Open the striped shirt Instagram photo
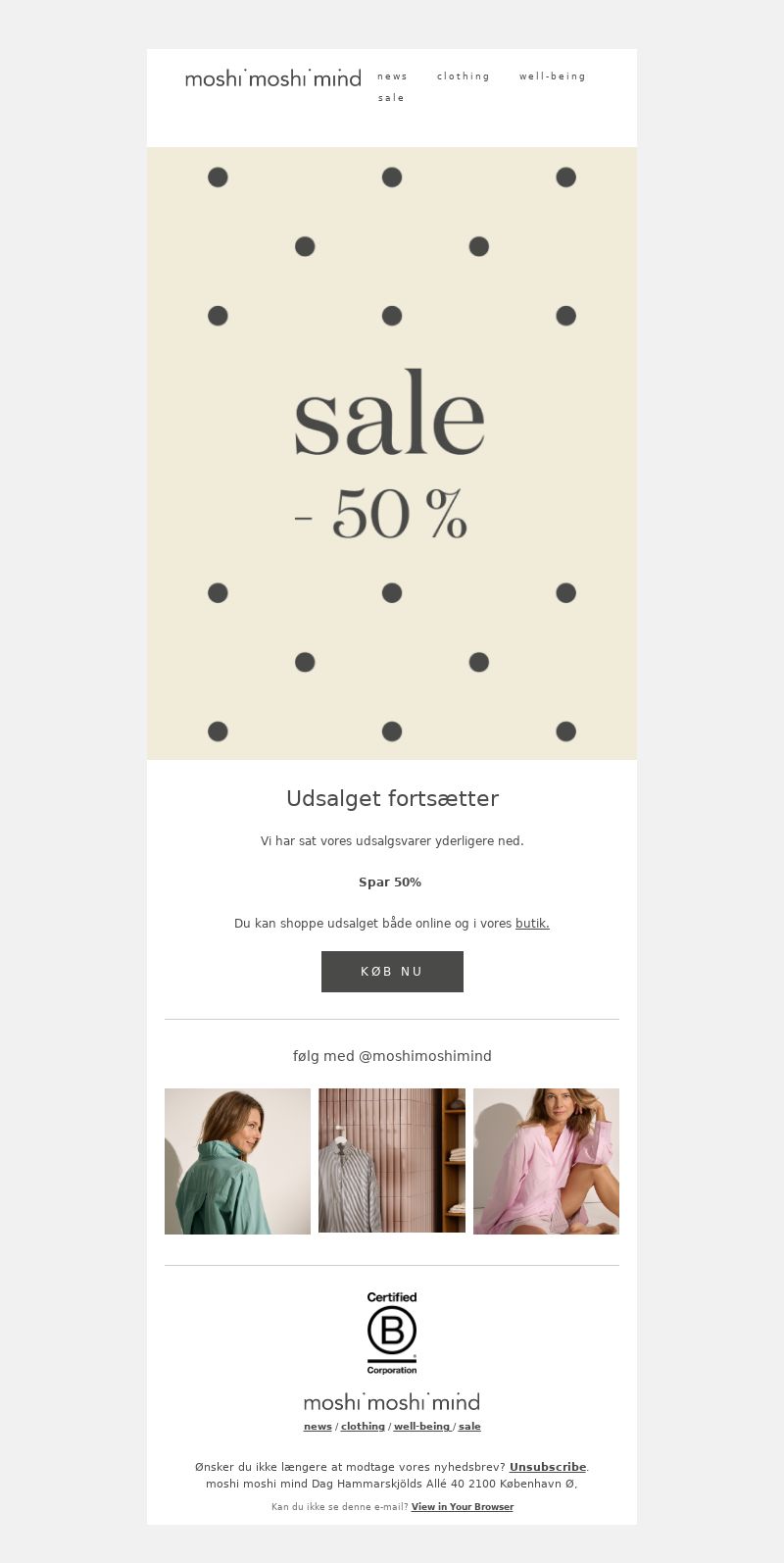Image resolution: width=784 pixels, height=1563 pixels. click(392, 1161)
